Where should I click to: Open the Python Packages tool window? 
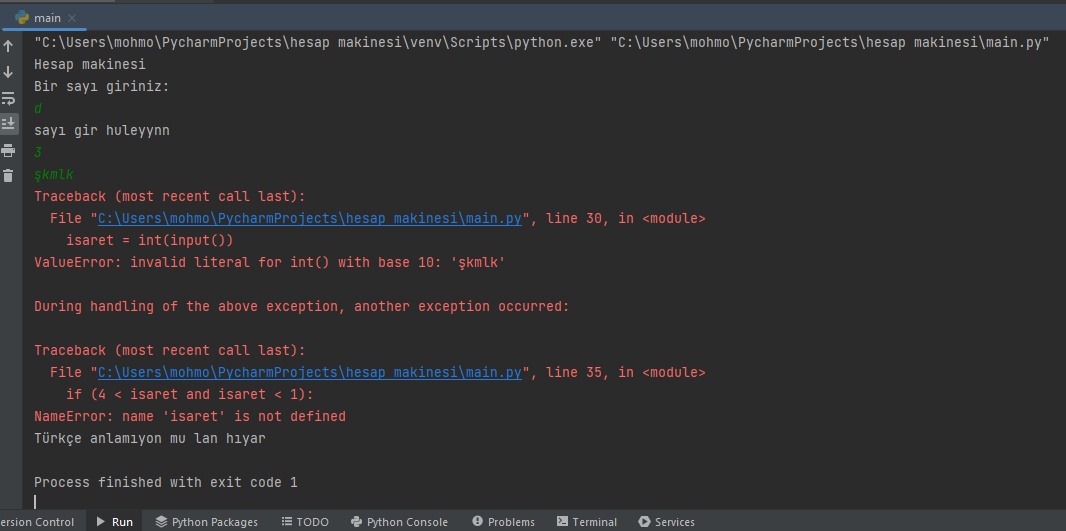coord(207,522)
